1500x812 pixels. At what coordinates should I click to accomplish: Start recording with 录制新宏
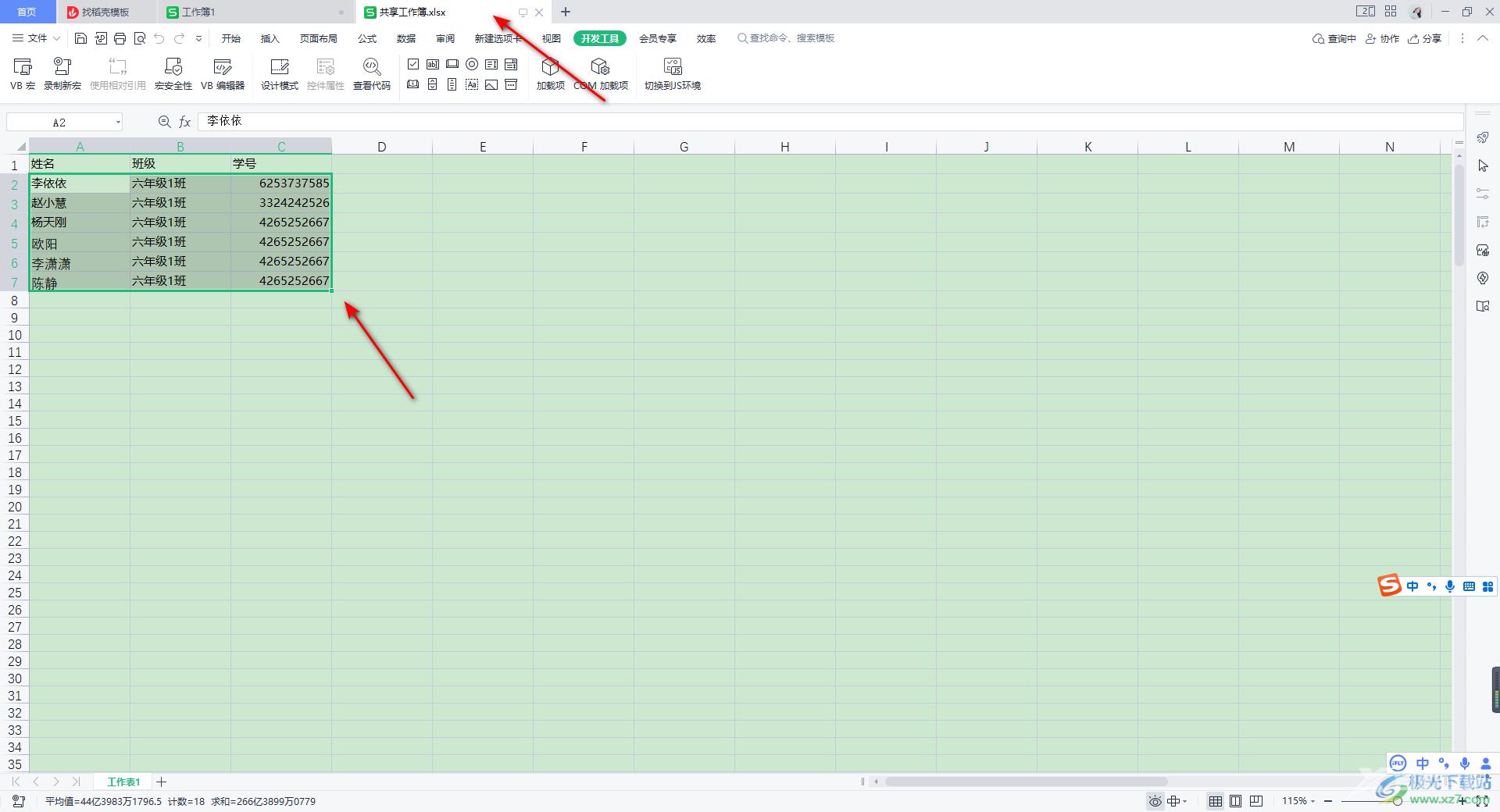[x=62, y=74]
